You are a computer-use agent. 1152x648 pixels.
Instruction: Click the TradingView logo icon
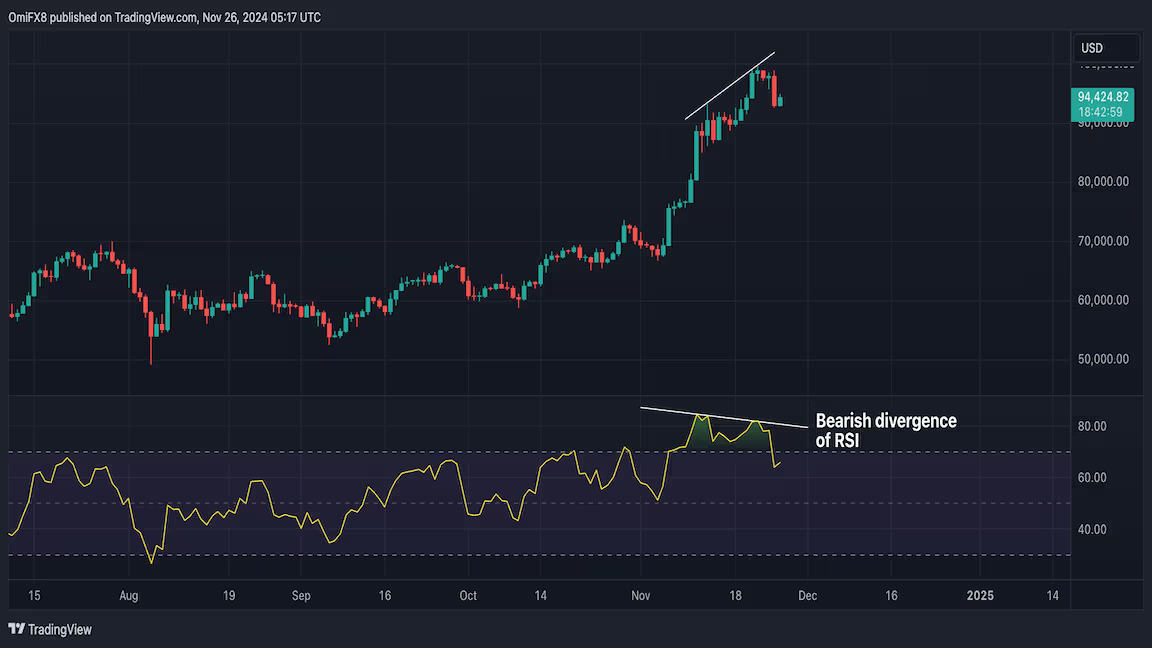pos(16,629)
